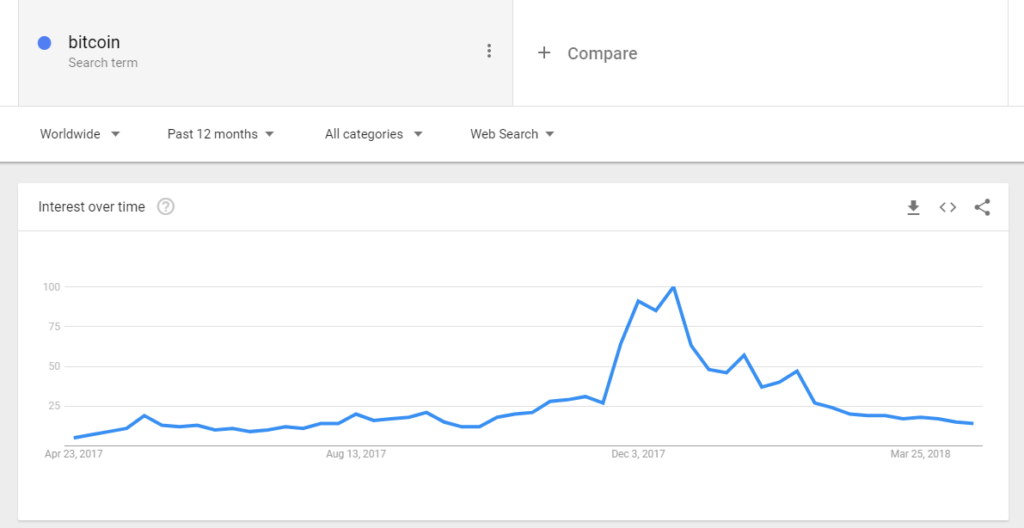Click the Mar 25, 2018 axis label
Screen dimensions: 1024x528
pos(920,454)
